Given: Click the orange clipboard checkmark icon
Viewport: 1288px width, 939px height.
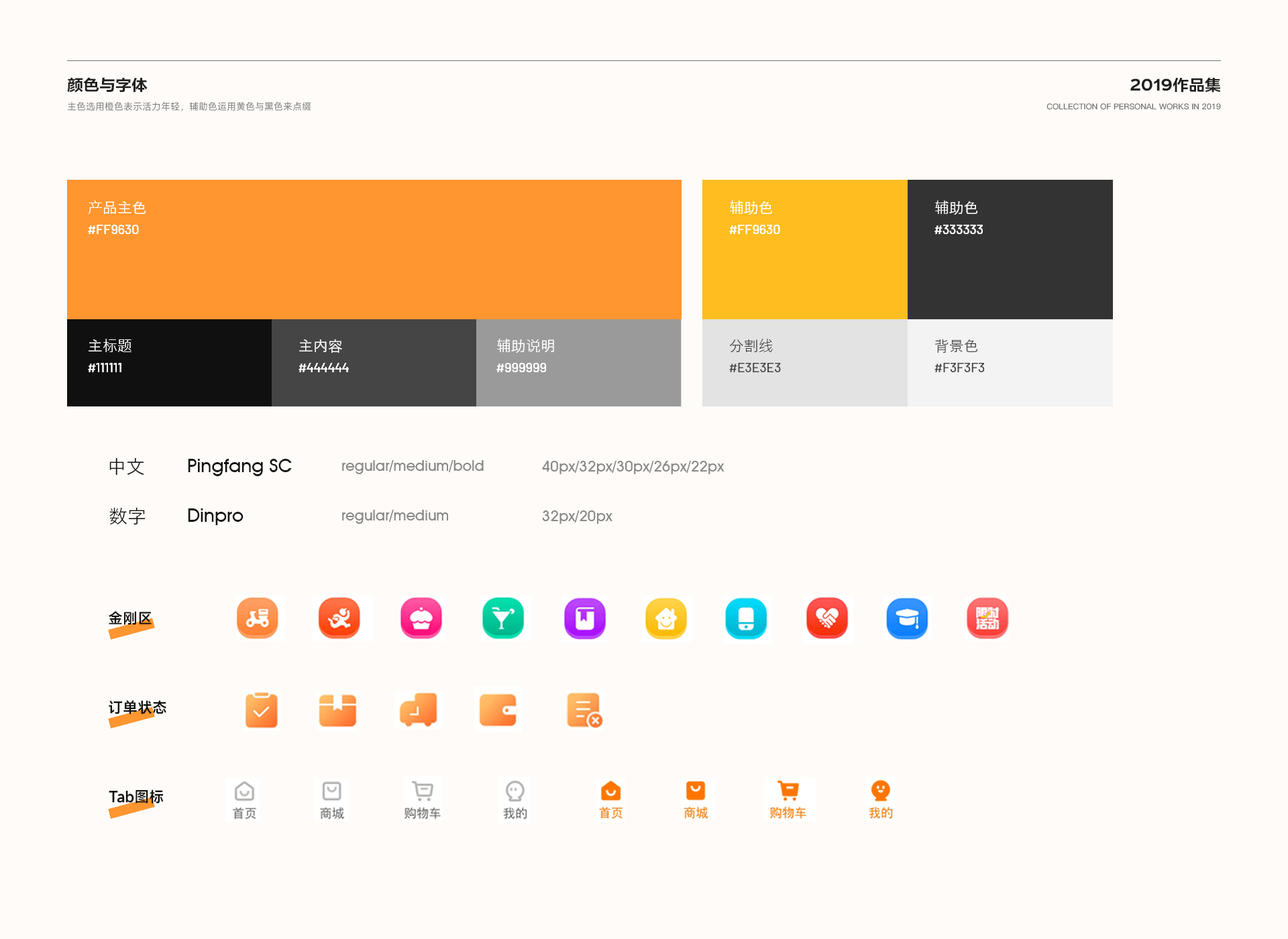Looking at the screenshot, I should click(x=262, y=710).
